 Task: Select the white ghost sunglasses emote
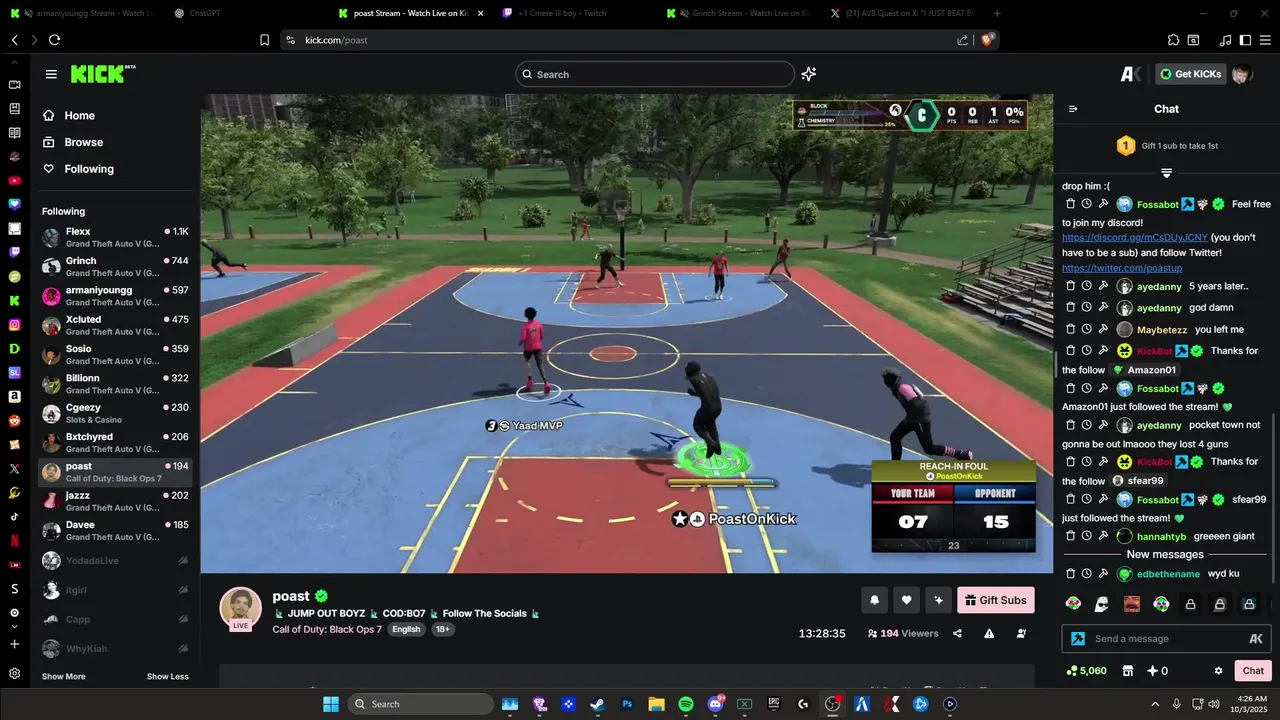(x=1102, y=604)
